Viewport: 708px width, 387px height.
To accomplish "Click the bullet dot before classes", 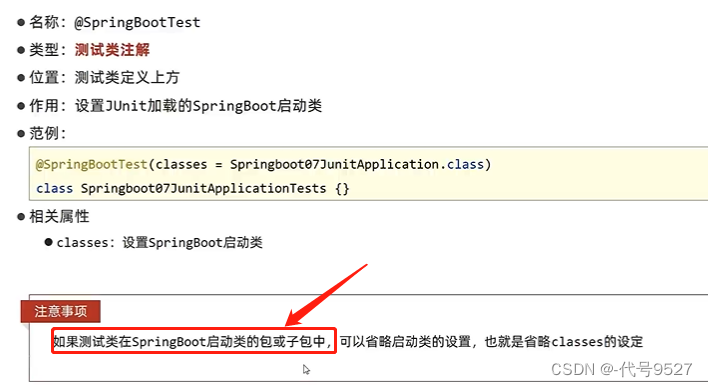I will [x=48, y=242].
